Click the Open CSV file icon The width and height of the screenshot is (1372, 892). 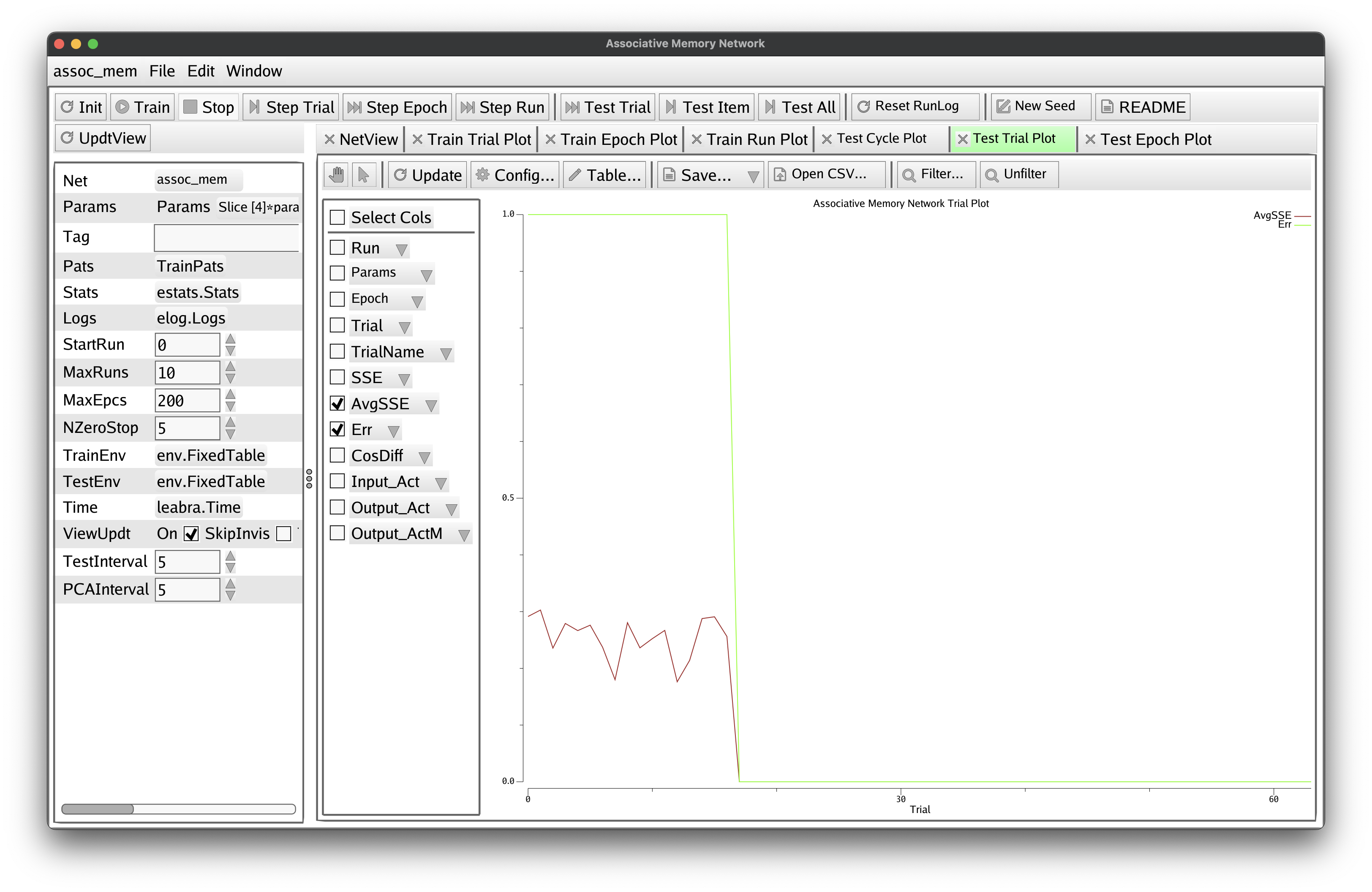pos(780,174)
